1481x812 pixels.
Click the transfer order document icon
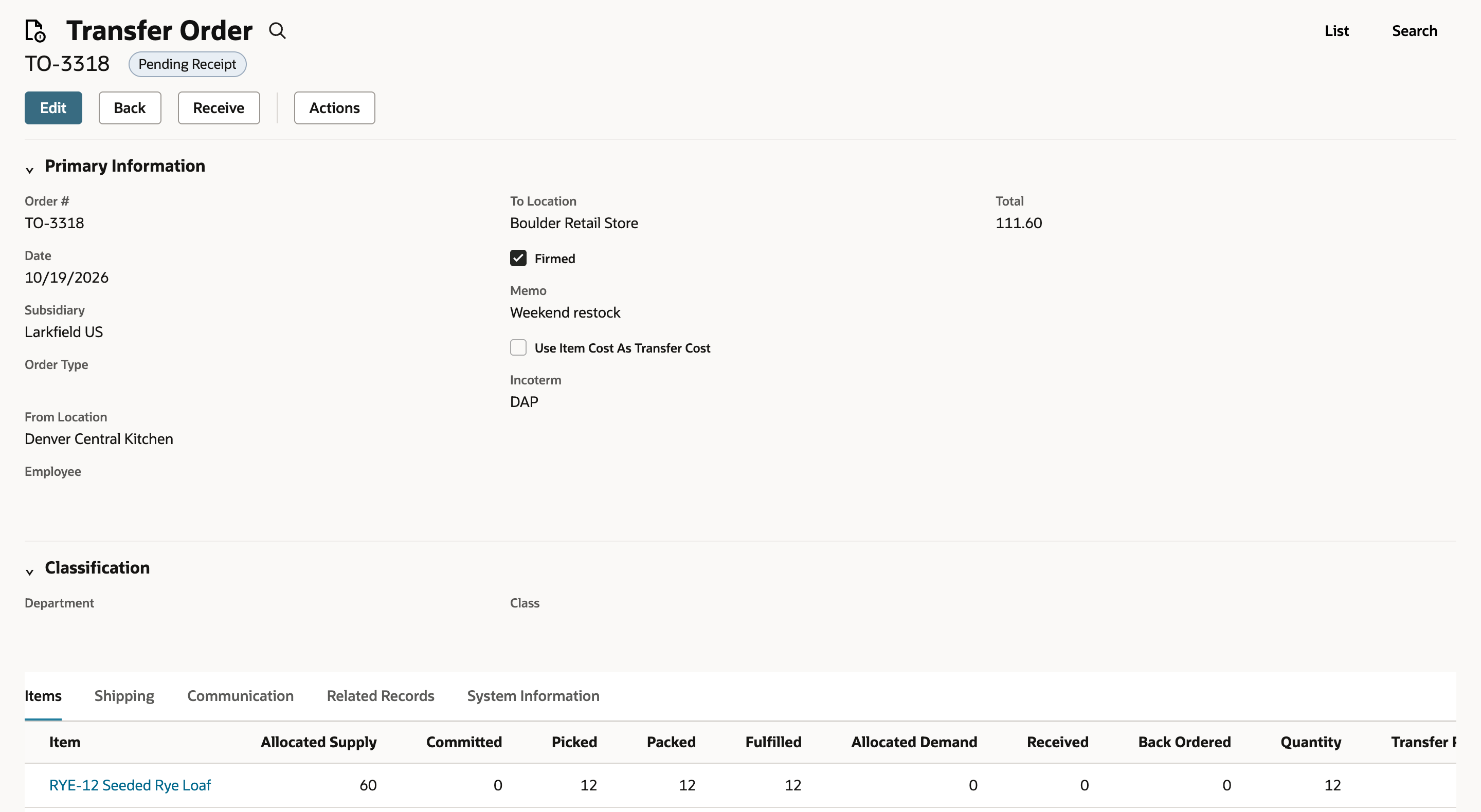point(35,30)
